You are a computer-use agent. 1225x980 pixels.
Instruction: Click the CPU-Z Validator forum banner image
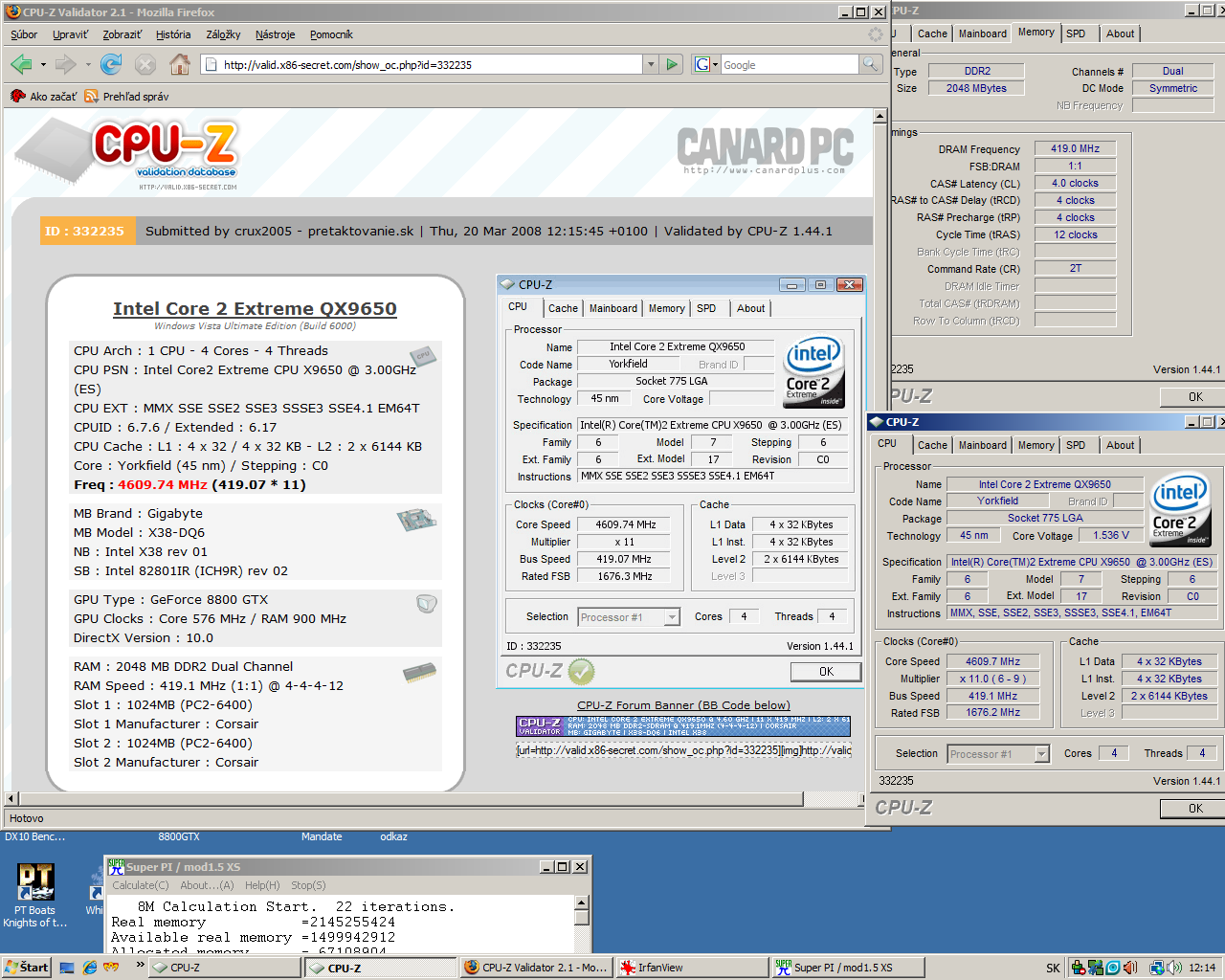[x=683, y=726]
